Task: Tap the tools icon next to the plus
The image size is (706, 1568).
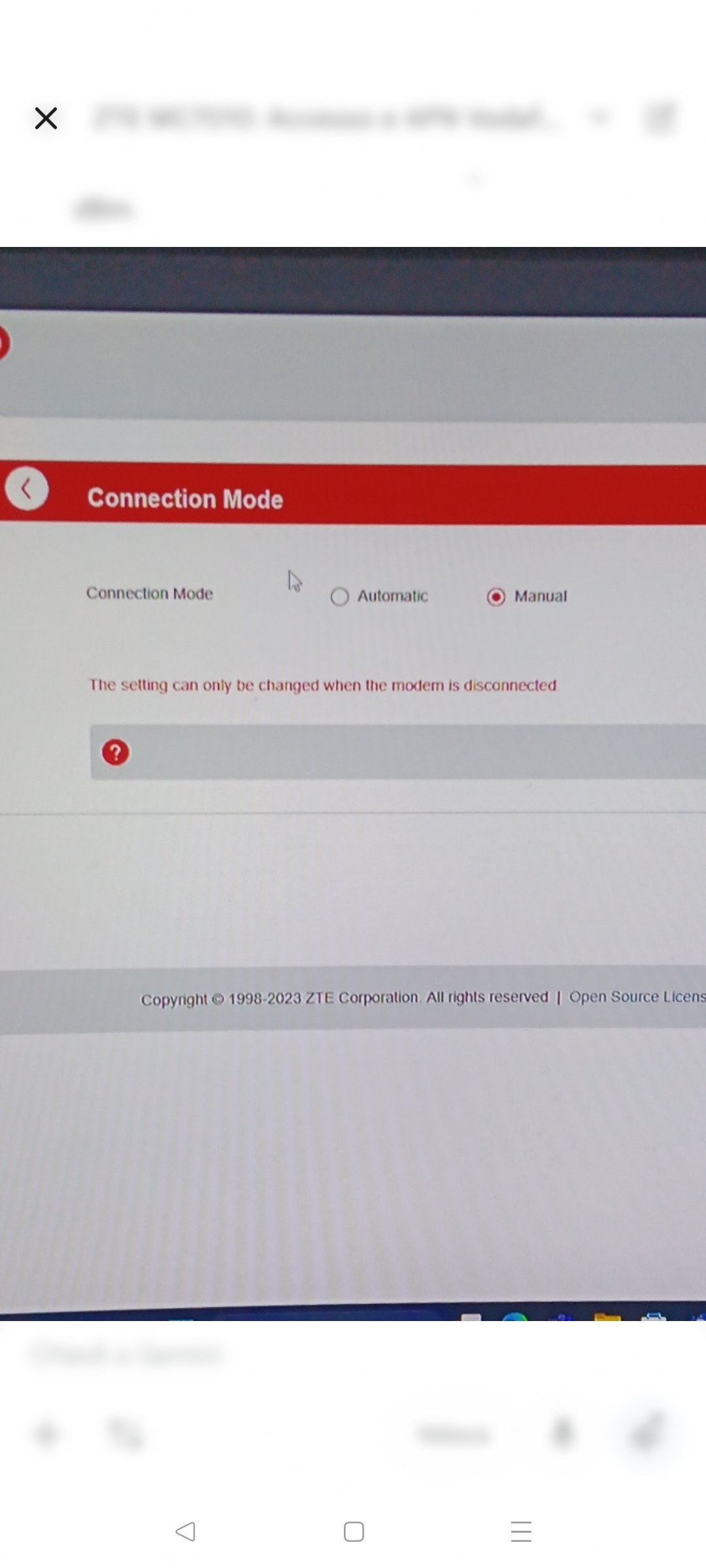Action: (x=126, y=1434)
